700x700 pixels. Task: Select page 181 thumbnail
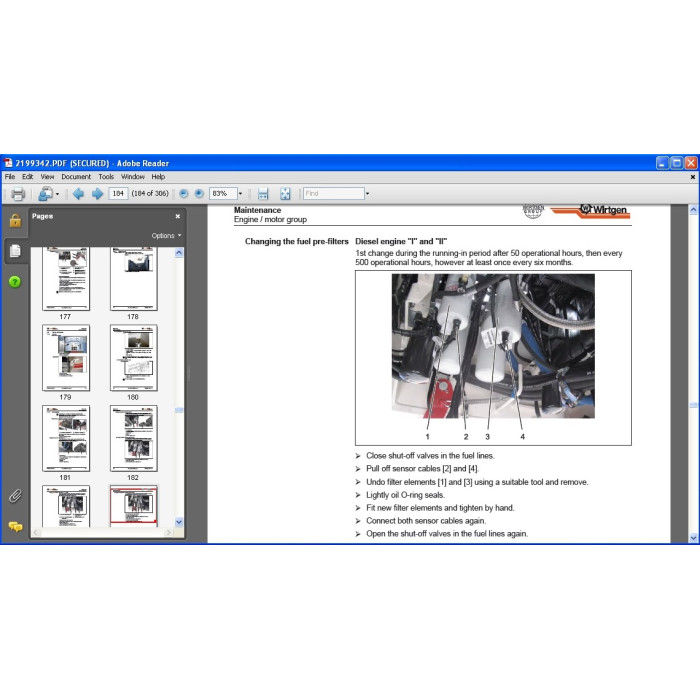[x=66, y=438]
